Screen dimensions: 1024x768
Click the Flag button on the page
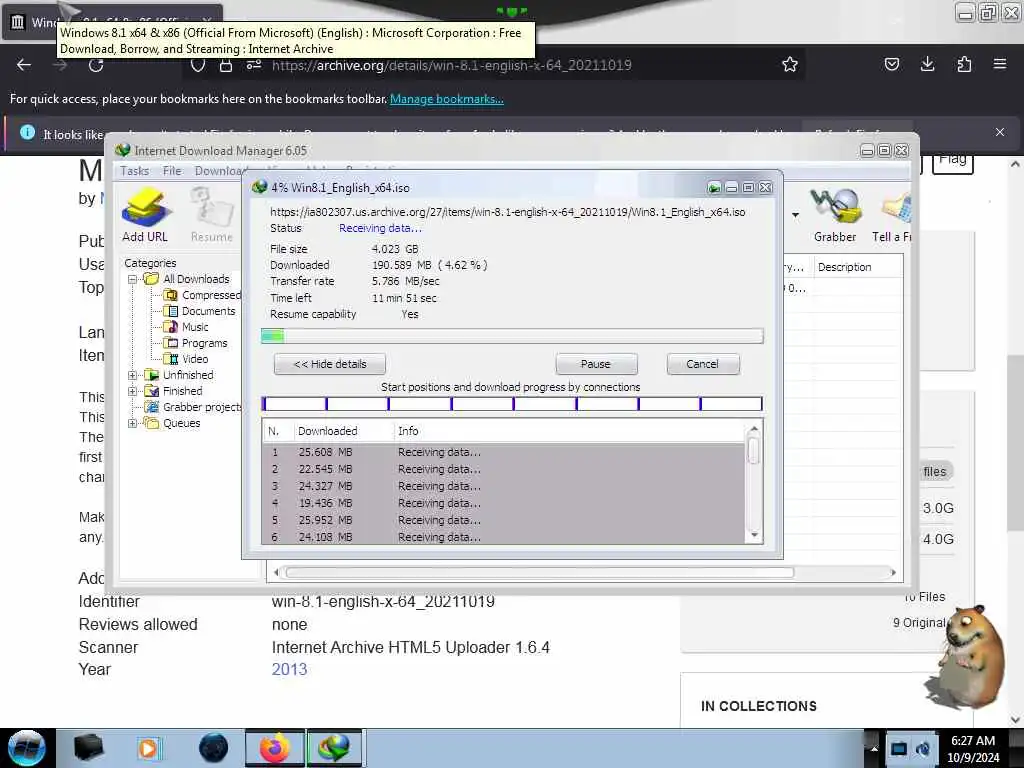(x=953, y=162)
